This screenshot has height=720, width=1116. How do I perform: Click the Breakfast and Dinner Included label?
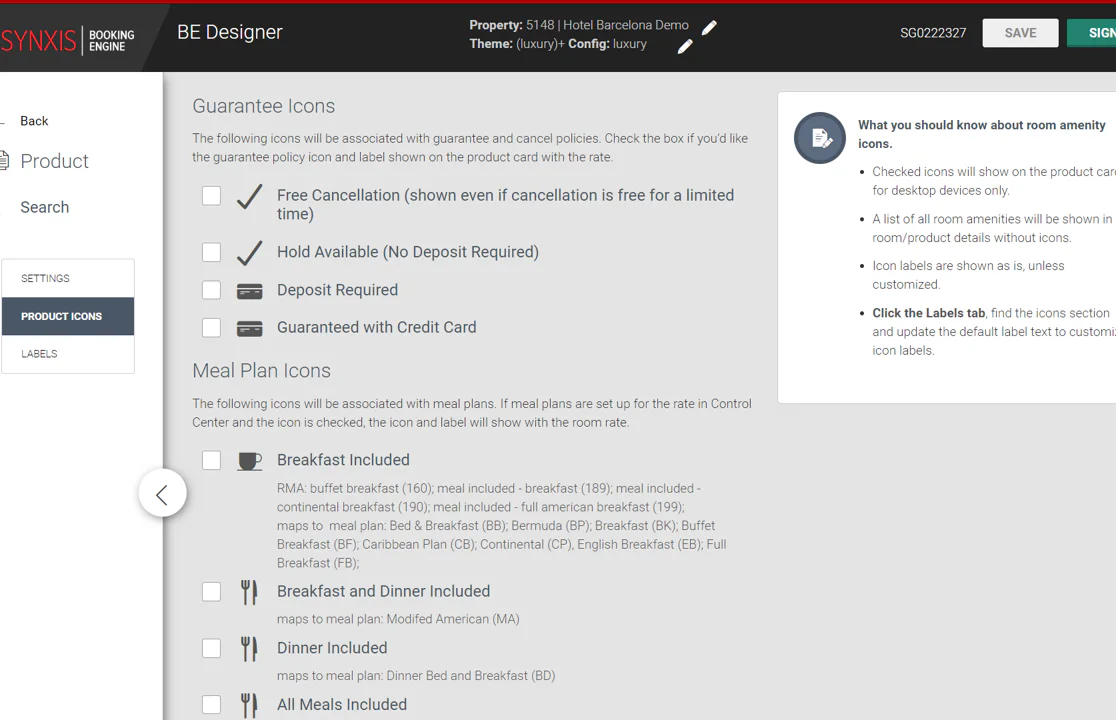pos(384,591)
